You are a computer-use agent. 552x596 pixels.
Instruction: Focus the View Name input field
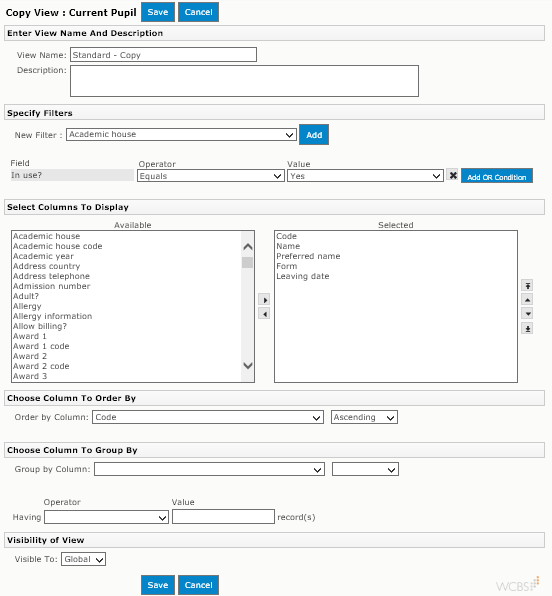pyautogui.click(x=163, y=55)
